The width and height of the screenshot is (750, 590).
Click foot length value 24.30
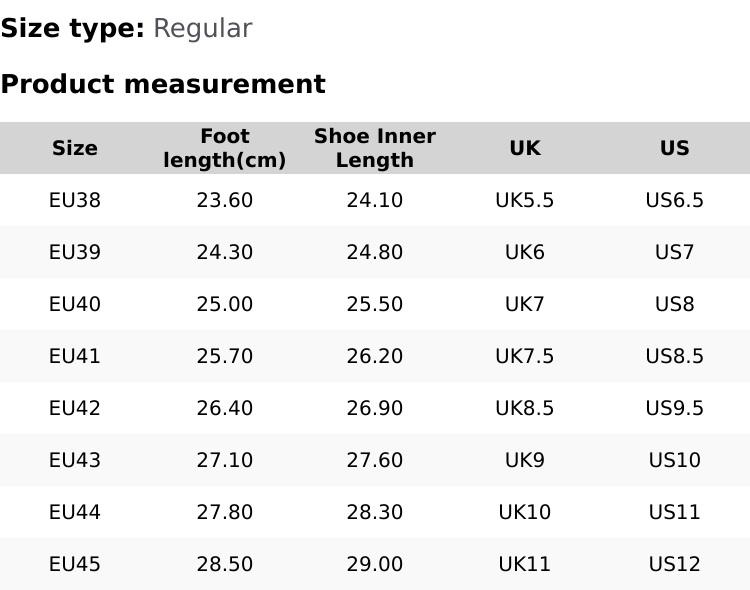pos(225,252)
